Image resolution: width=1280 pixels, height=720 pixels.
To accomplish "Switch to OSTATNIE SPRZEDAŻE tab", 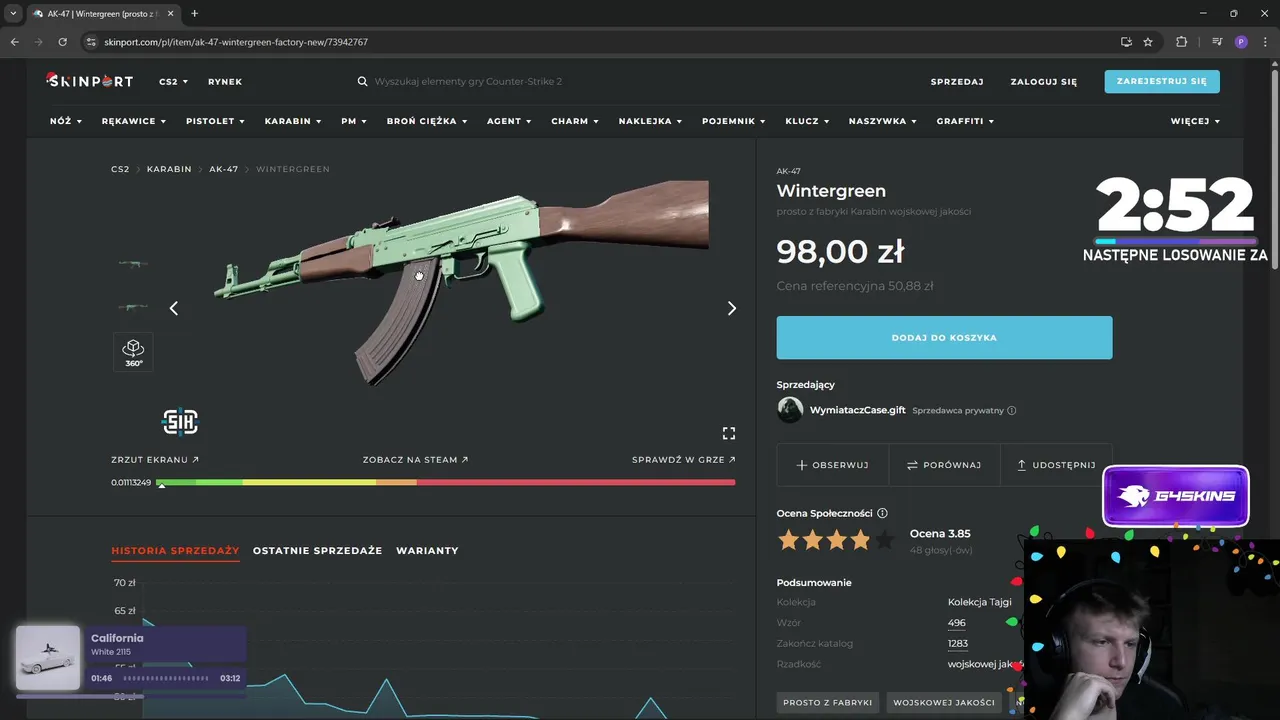I will 317,551.
